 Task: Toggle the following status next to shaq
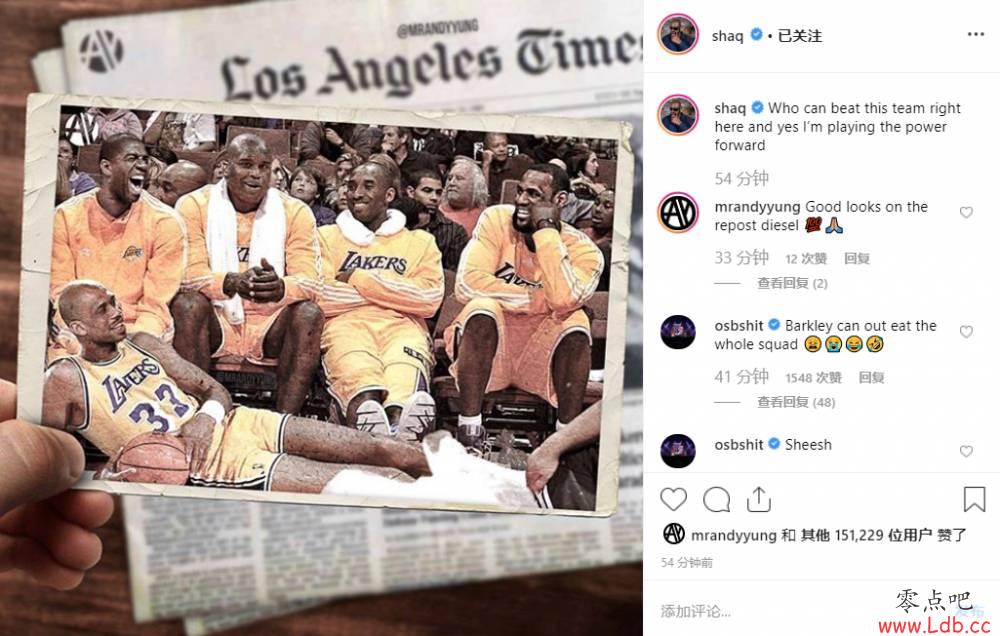pyautogui.click(x=800, y=36)
